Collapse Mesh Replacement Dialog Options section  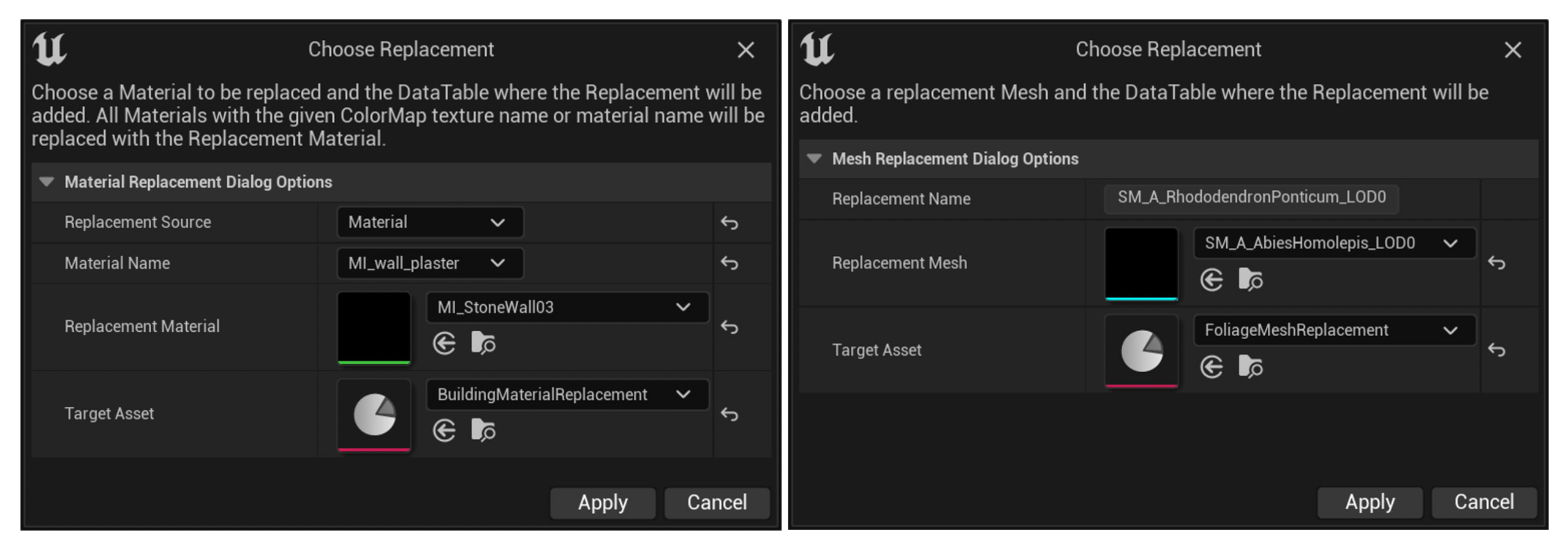(814, 159)
